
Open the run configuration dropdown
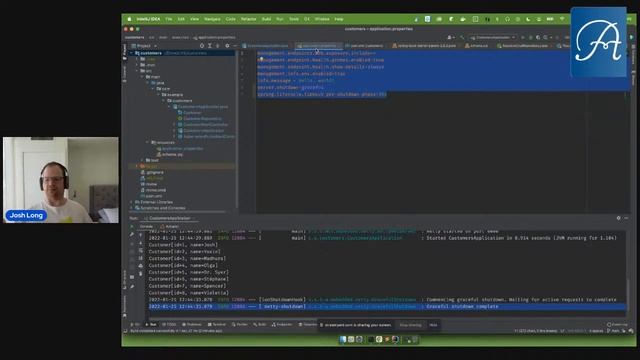point(493,38)
